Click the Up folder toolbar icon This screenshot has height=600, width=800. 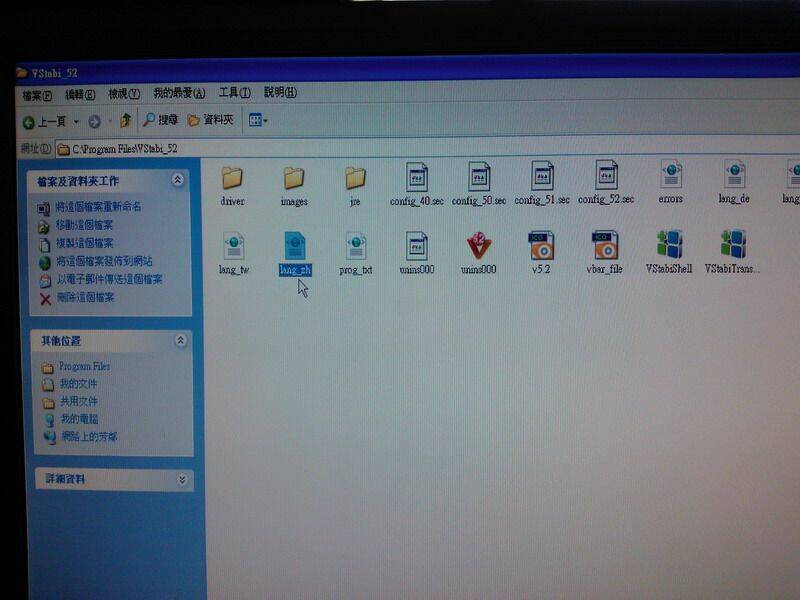(125, 121)
